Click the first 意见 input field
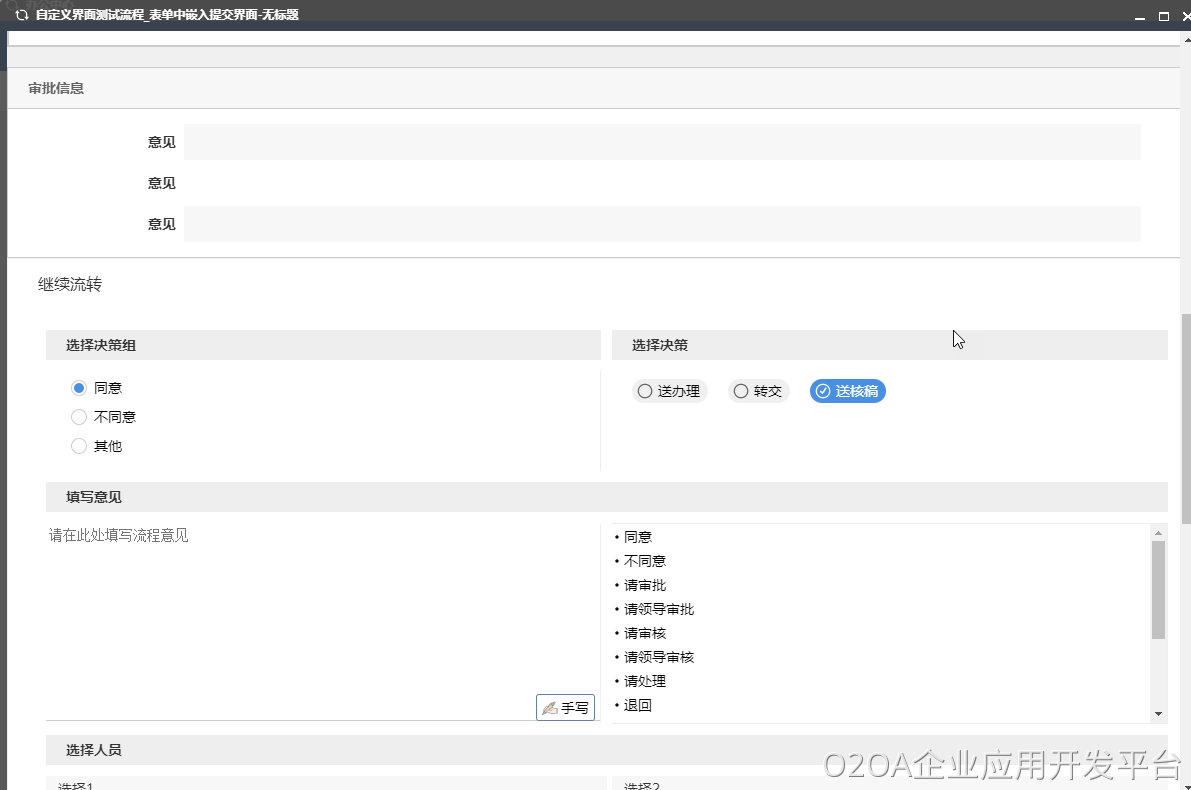1191x790 pixels. click(x=661, y=142)
